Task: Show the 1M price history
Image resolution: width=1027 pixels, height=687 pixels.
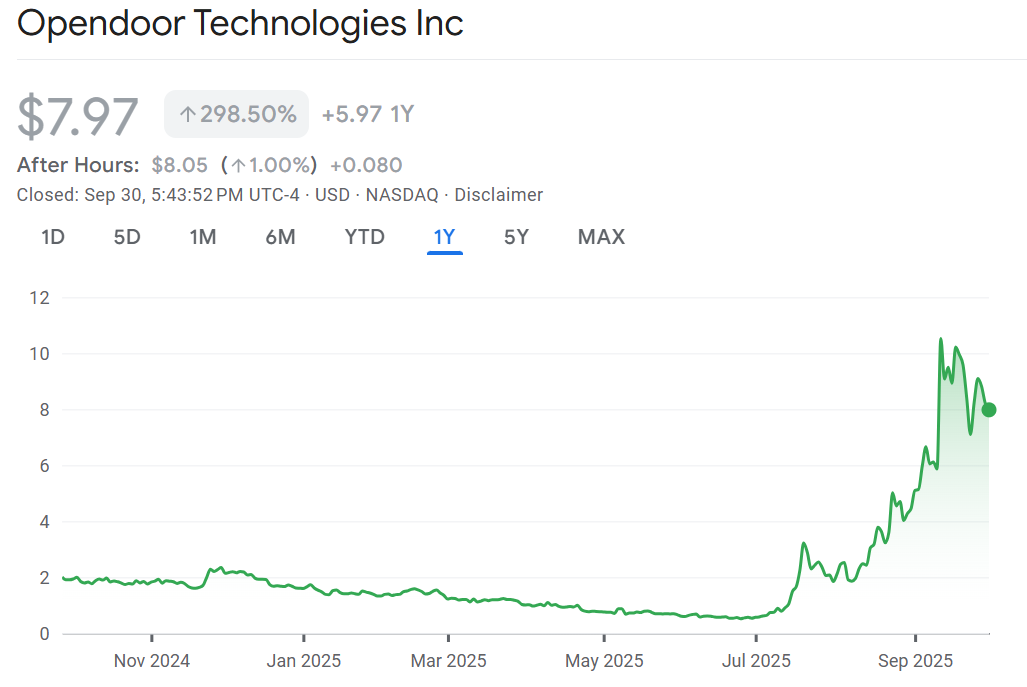Action: [x=203, y=237]
